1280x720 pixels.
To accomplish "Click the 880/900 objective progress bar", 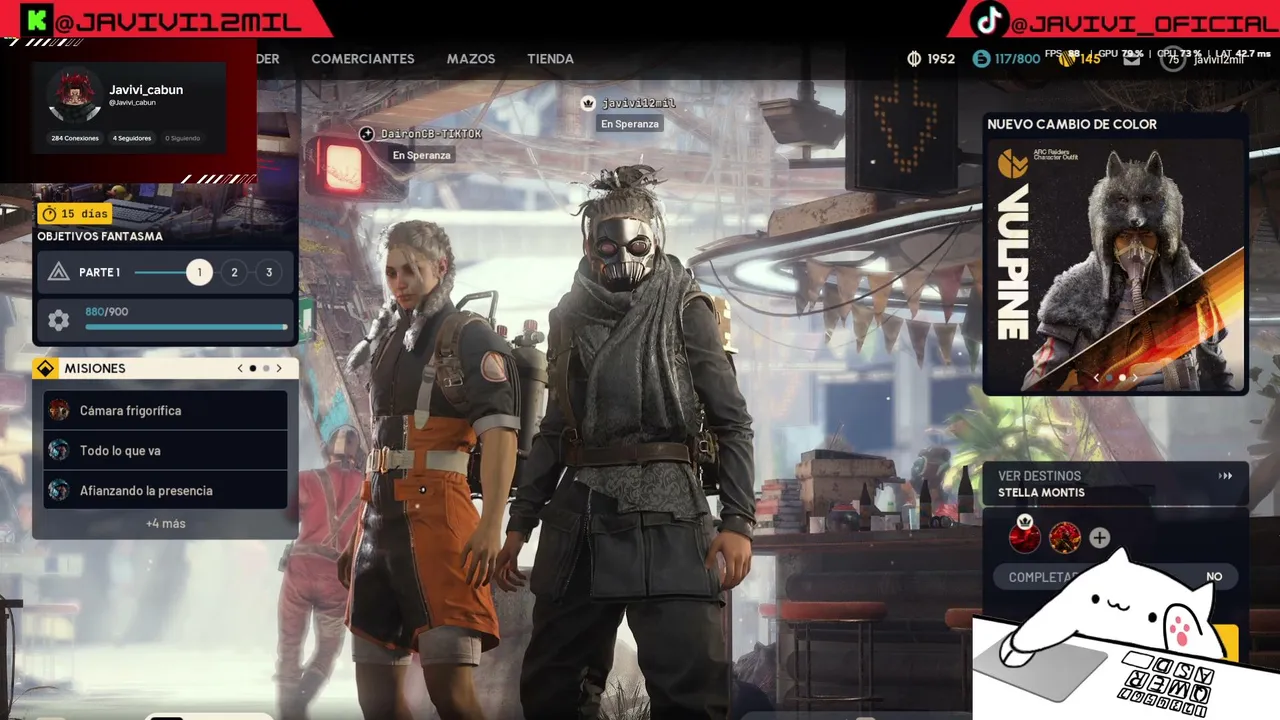I will [186, 327].
